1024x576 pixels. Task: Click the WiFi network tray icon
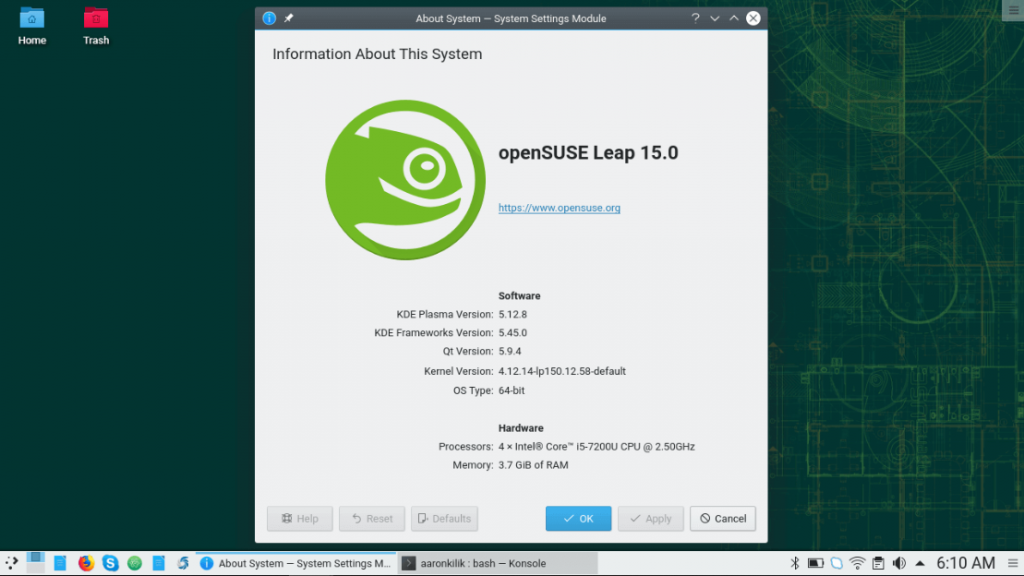tap(857, 563)
